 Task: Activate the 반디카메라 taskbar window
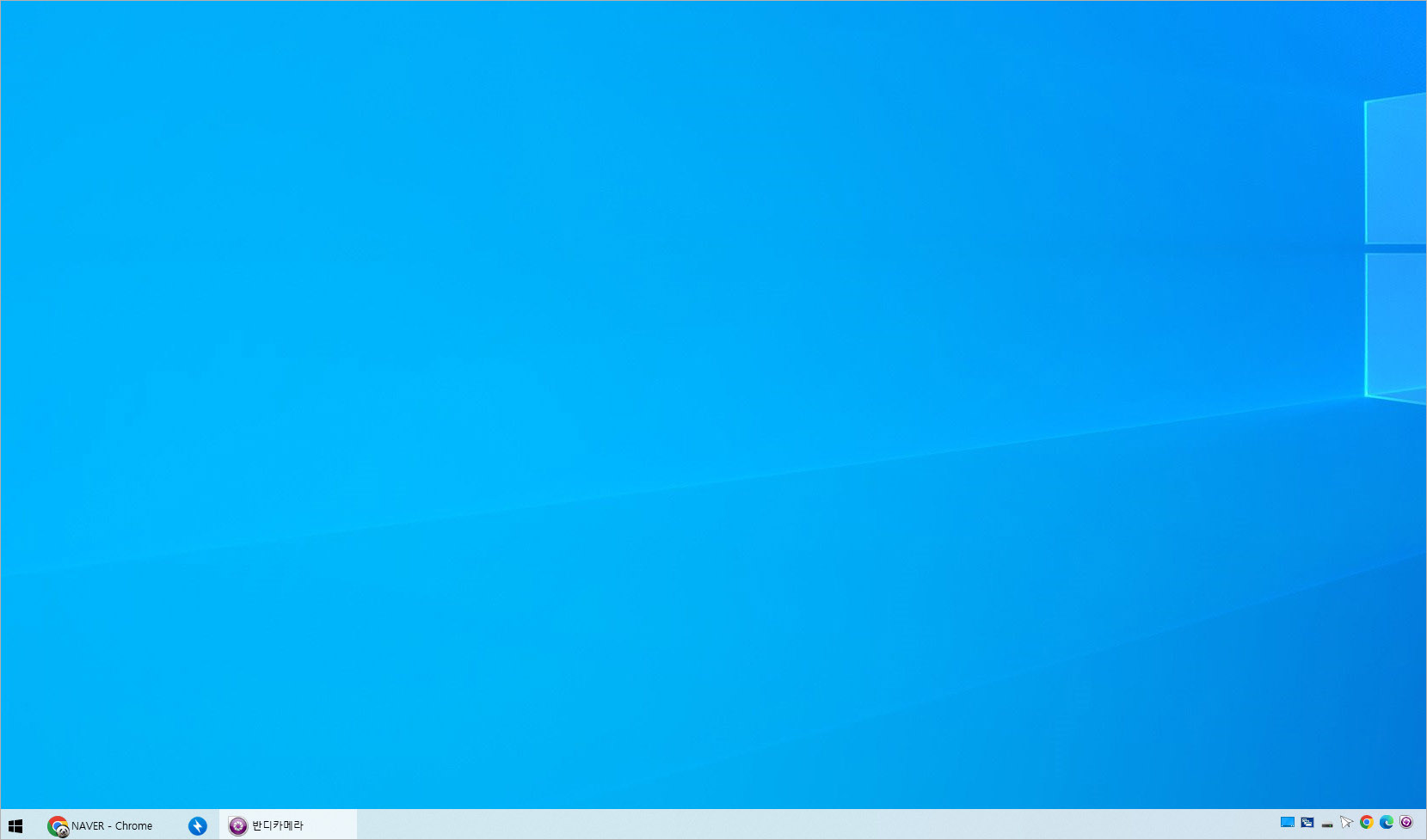tap(287, 825)
